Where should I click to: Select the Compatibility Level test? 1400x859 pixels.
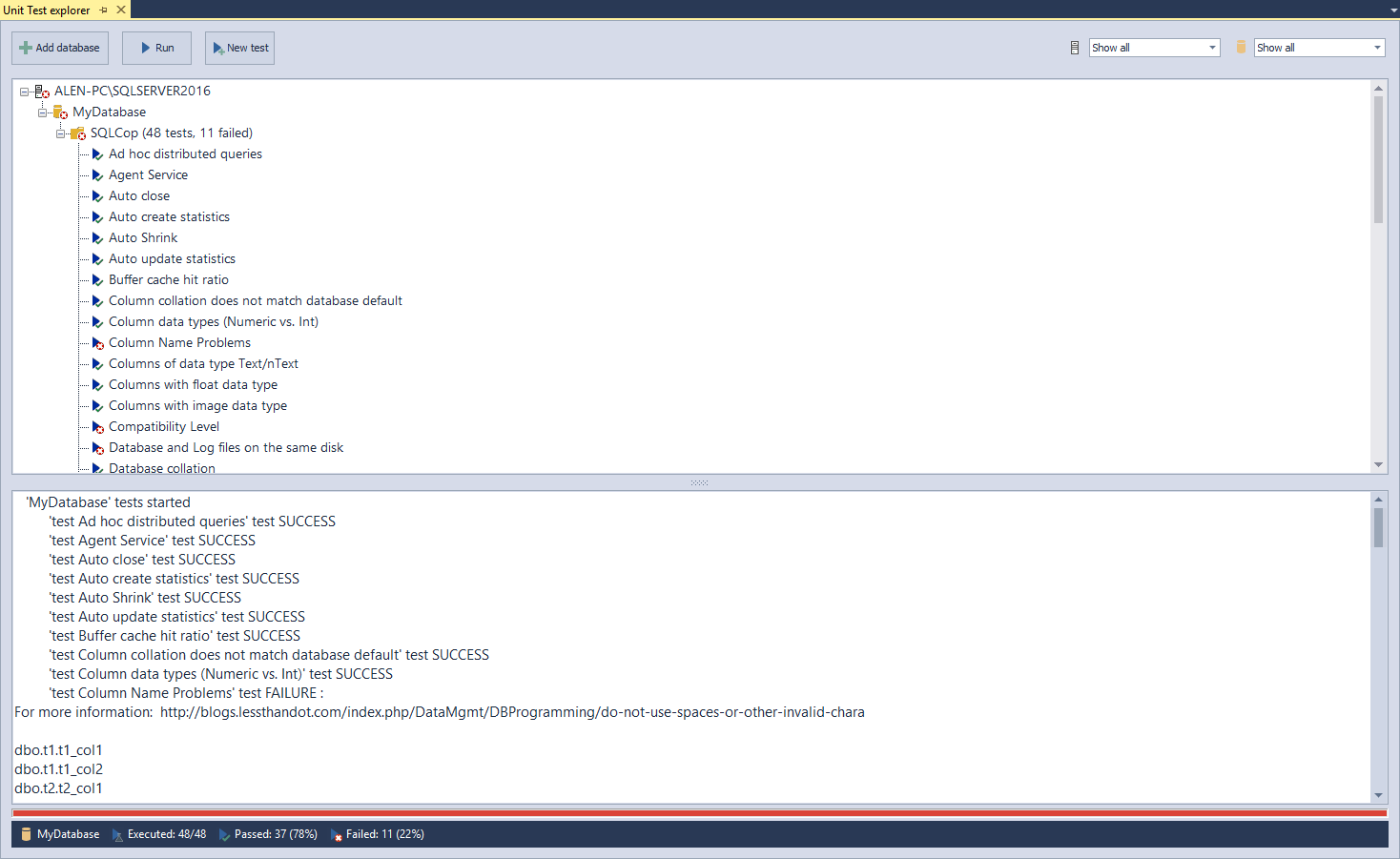pos(164,427)
